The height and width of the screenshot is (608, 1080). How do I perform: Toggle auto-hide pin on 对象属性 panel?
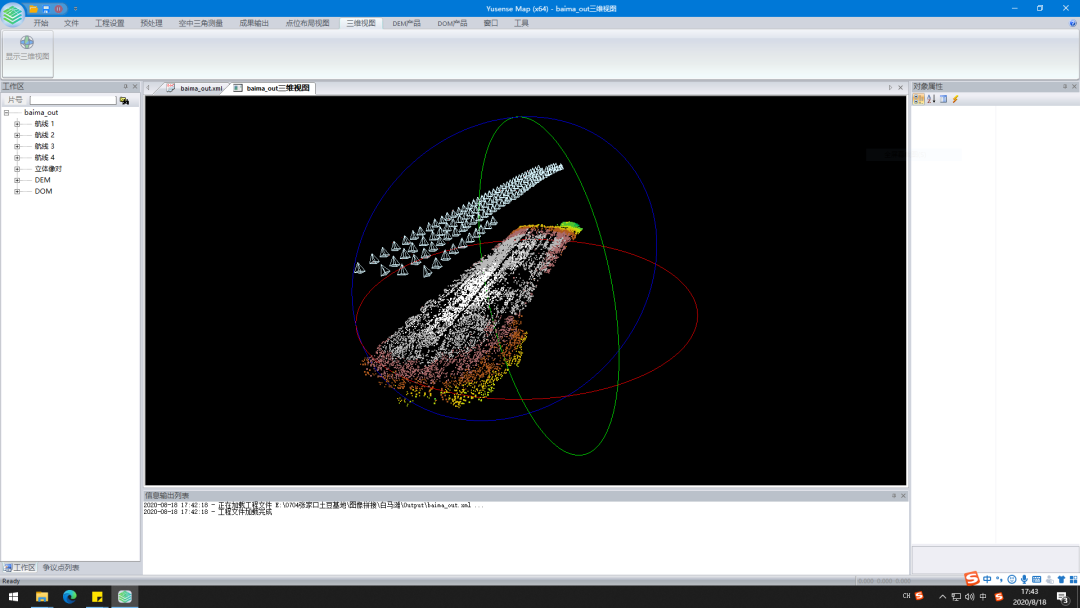1065,87
